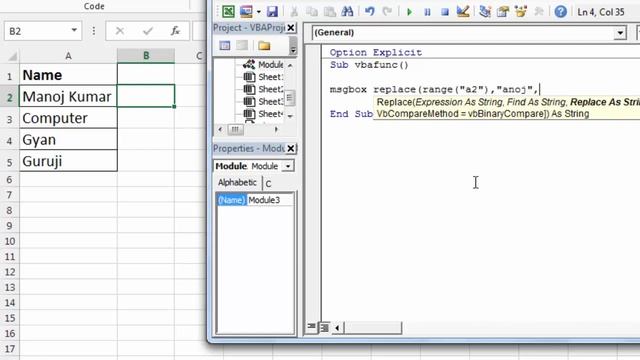Click the Insert UserForm icon

coord(246,11)
